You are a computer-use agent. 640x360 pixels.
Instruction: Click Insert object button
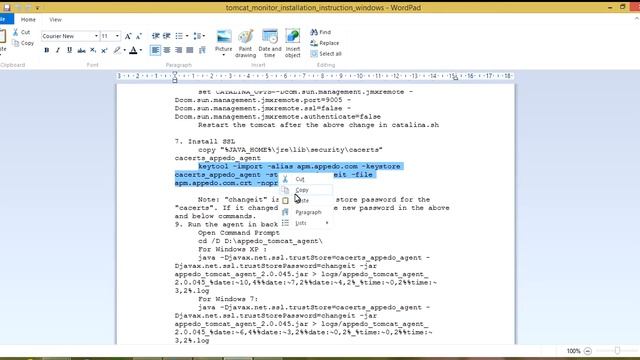coord(293,43)
